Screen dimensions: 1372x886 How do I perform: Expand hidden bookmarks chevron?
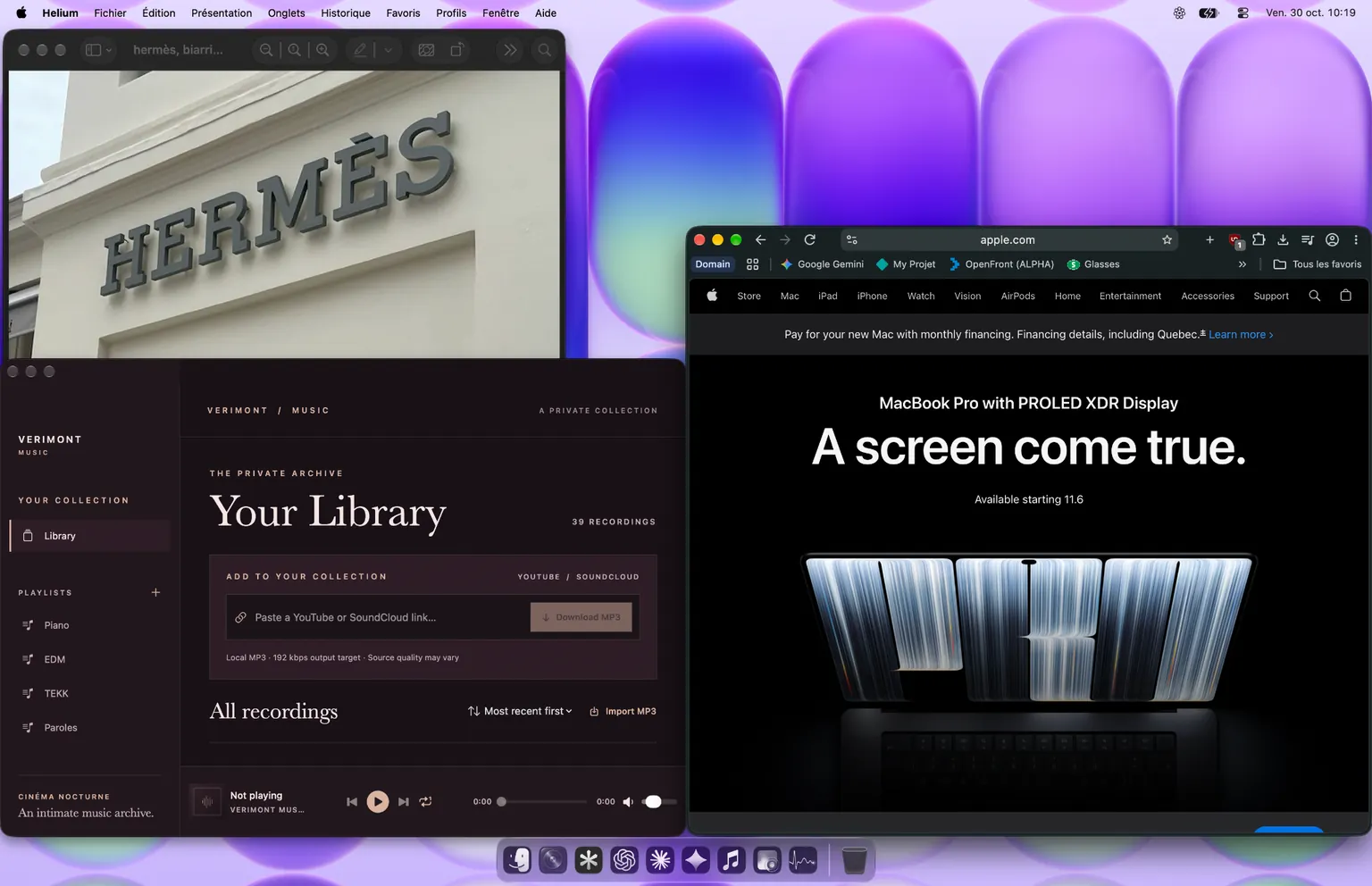tap(1242, 264)
